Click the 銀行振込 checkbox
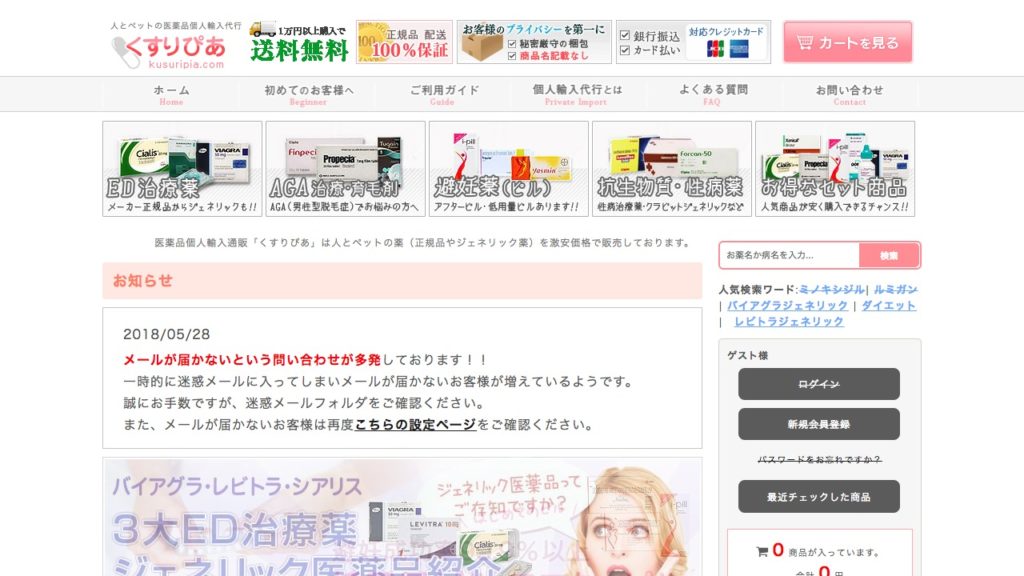This screenshot has width=1024, height=576. point(625,35)
